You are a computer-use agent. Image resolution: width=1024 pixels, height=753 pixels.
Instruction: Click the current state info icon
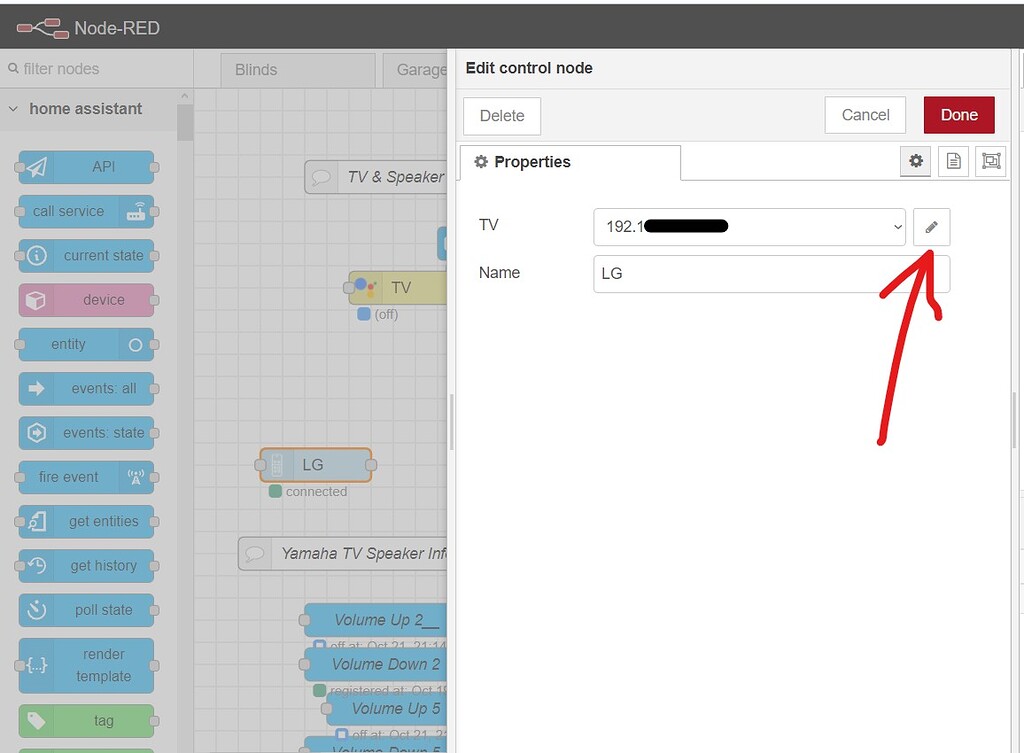pos(37,255)
